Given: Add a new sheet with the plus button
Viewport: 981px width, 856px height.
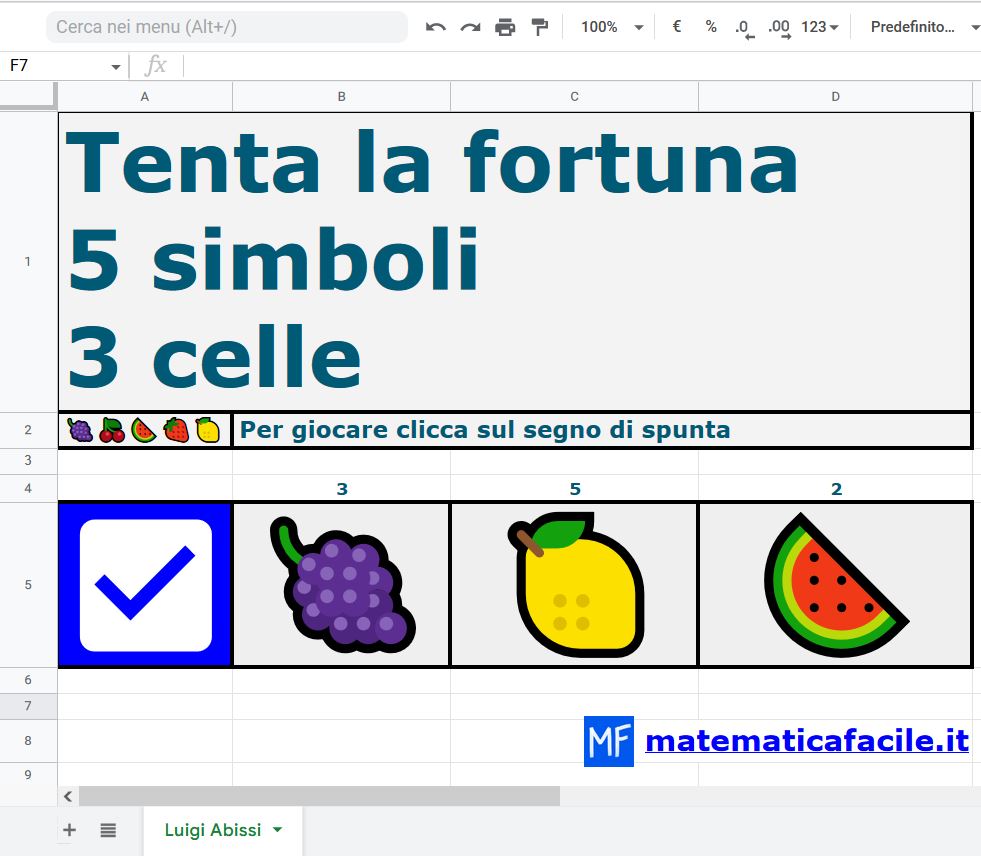Looking at the screenshot, I should [69, 830].
